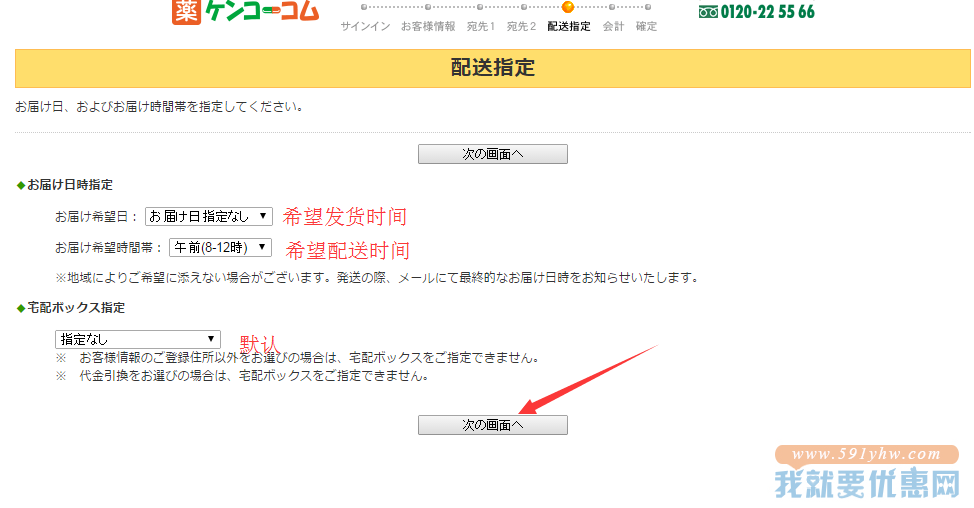Click the top 次の画面へ button
974x508 pixels.
[x=493, y=154]
